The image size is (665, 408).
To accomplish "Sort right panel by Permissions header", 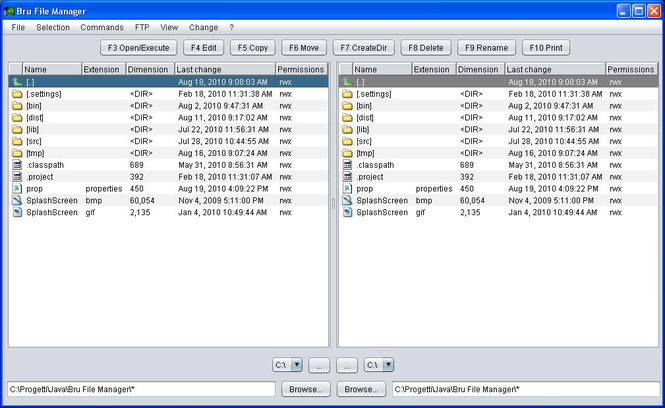I will (631, 70).
